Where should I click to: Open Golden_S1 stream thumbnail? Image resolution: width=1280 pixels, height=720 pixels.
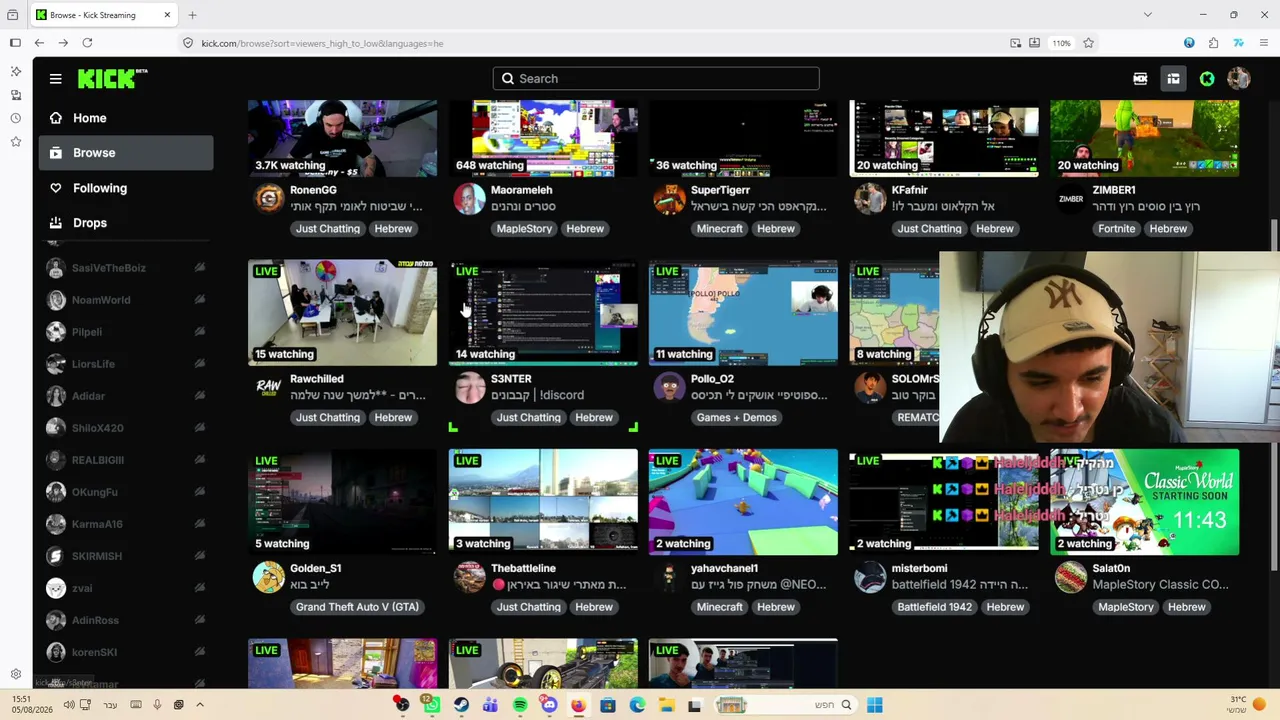342,502
